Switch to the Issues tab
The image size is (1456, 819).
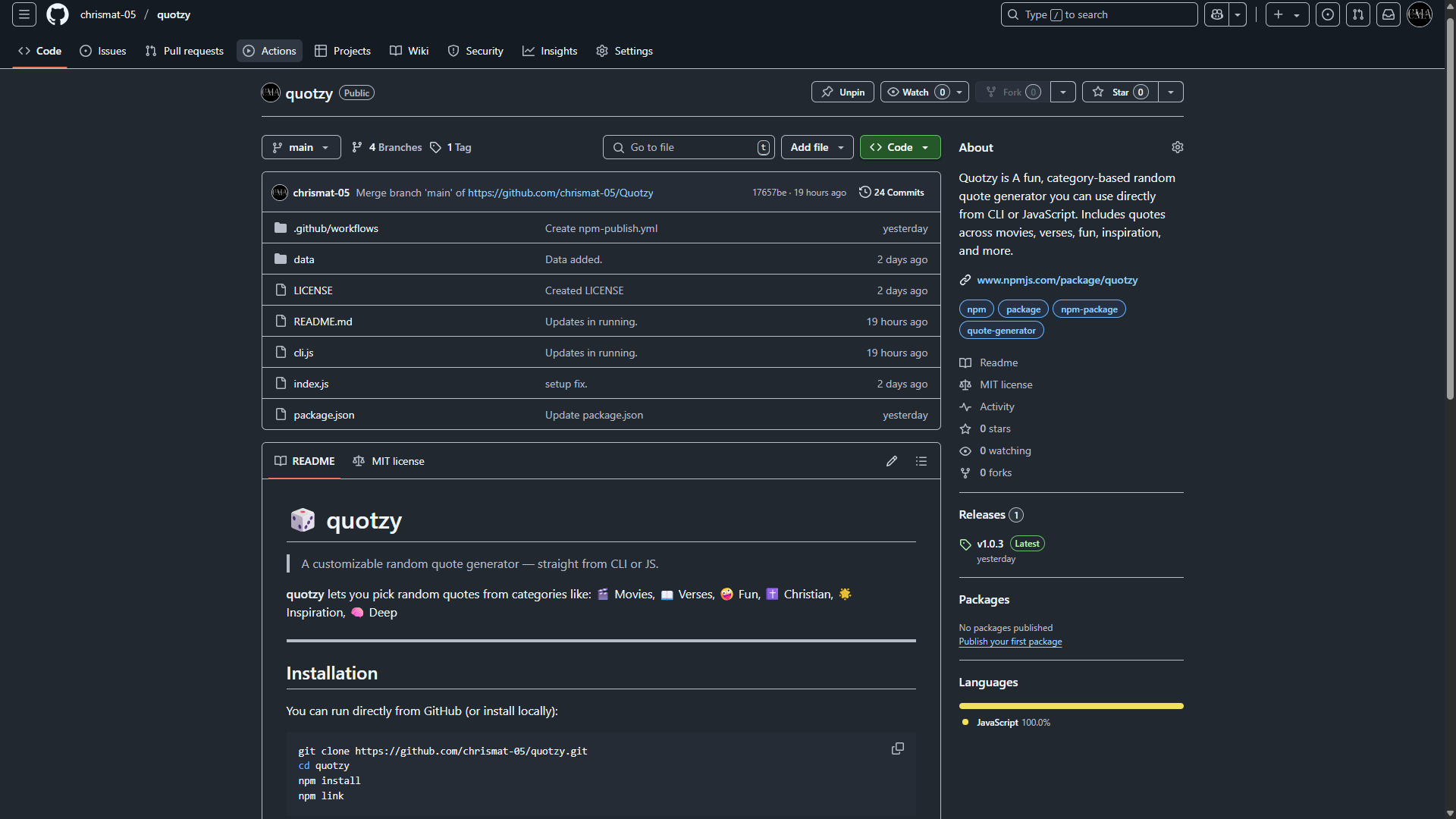(103, 51)
